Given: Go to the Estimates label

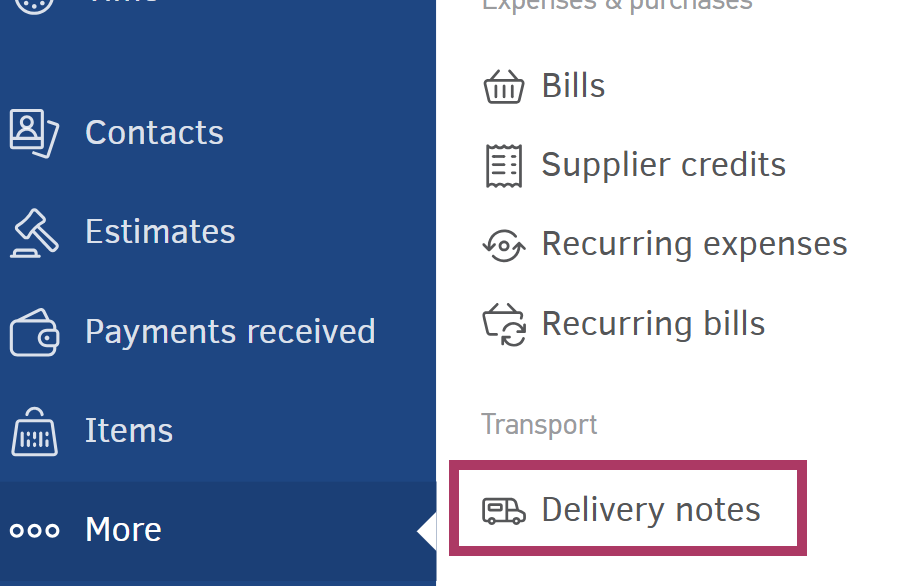Looking at the screenshot, I should [x=160, y=232].
